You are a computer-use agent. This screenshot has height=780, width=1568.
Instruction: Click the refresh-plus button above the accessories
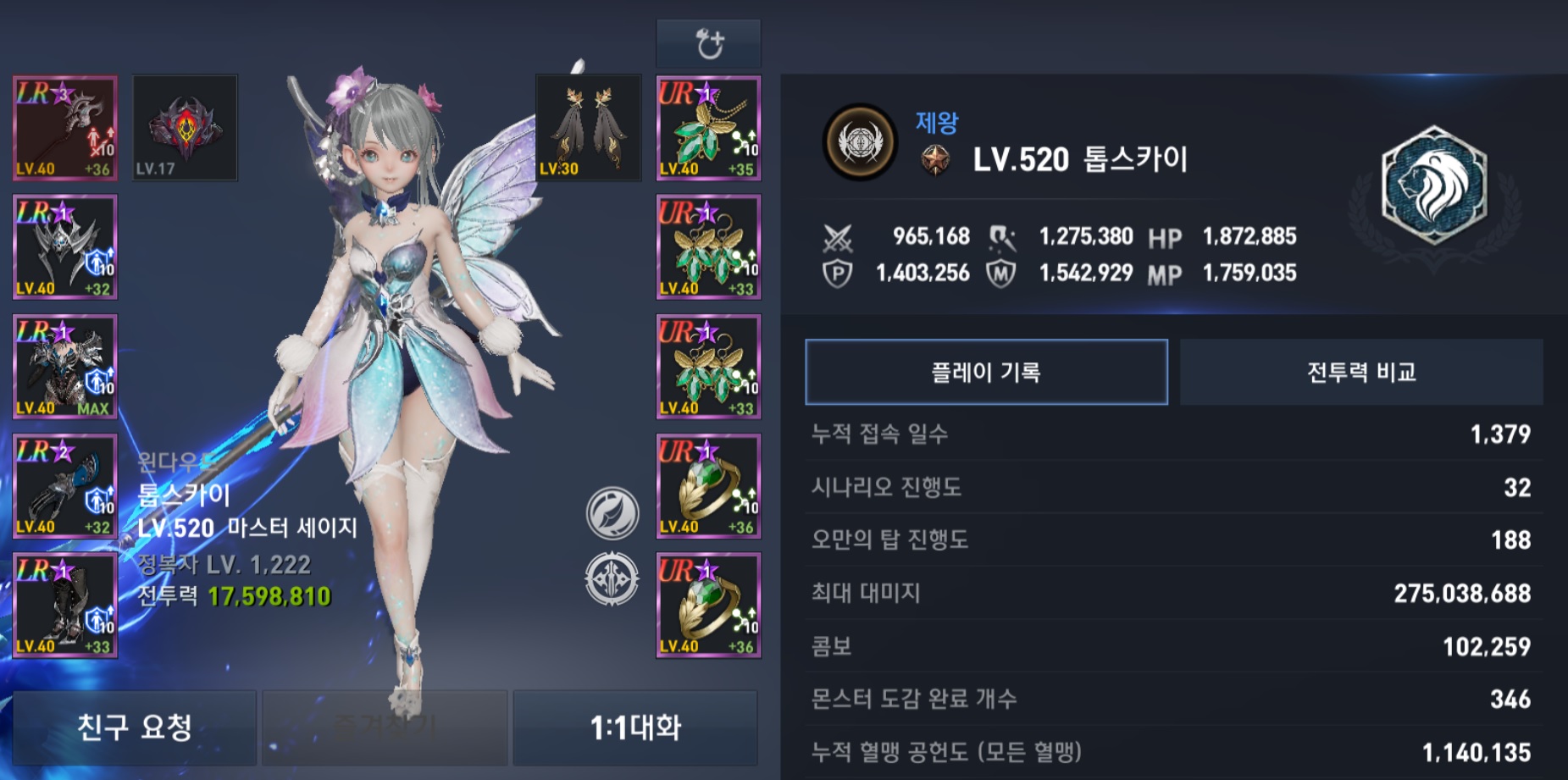[708, 43]
